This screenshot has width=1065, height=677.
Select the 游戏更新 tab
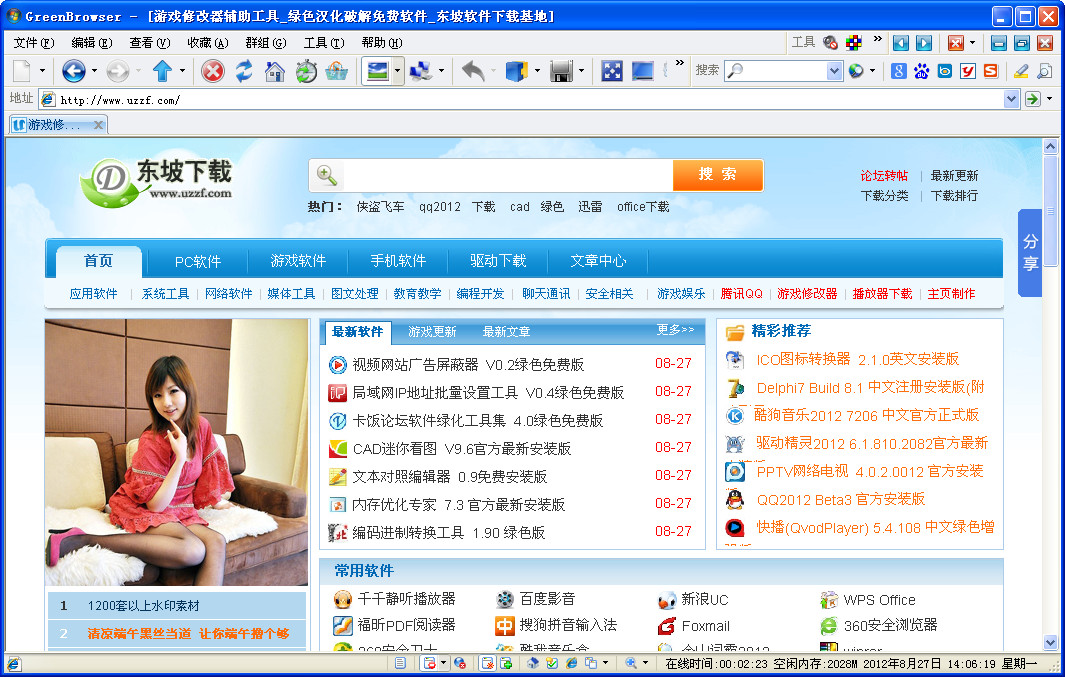432,331
